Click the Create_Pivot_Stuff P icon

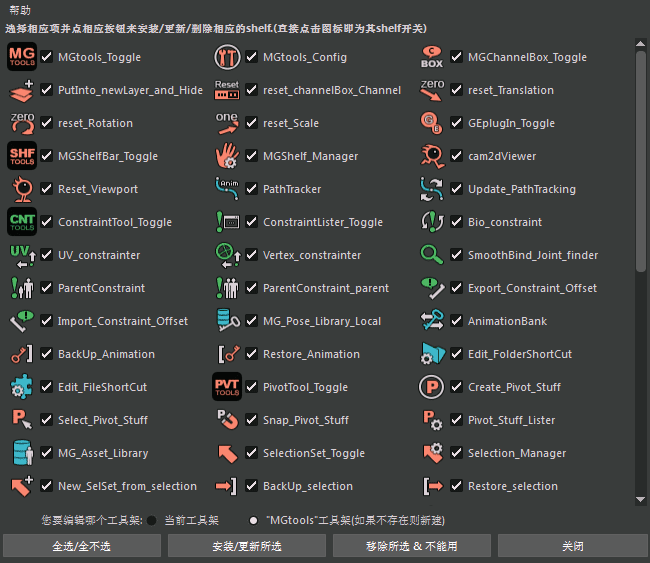point(432,386)
